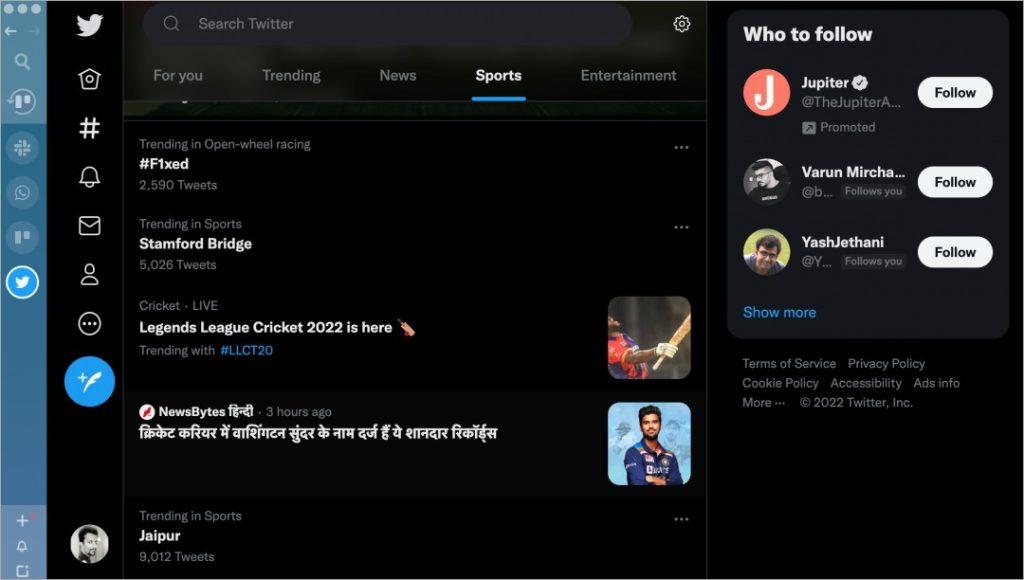
Task: Go to the Twitter Home birdhouse icon
Action: 89,79
